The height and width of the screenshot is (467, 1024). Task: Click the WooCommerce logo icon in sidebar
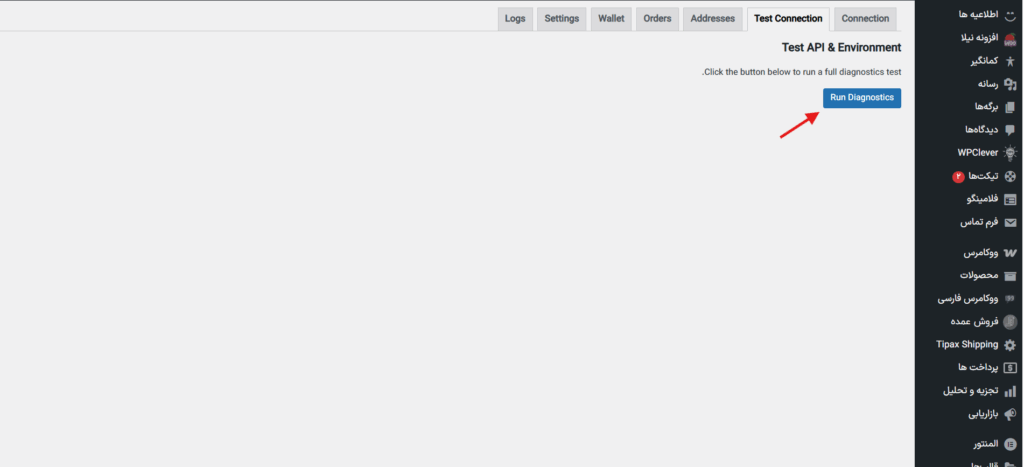tap(1010, 253)
